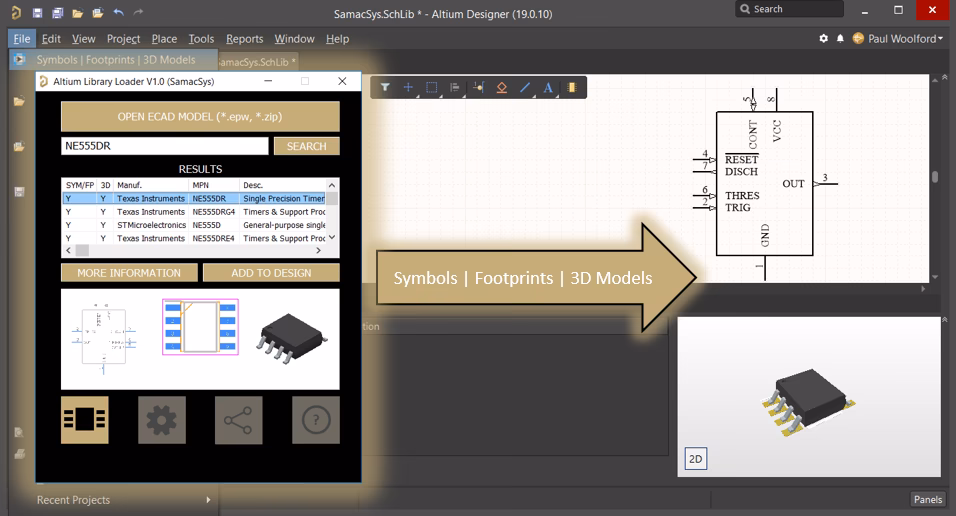Click the share icon in Library Loader
The height and width of the screenshot is (516, 956).
tap(238, 420)
